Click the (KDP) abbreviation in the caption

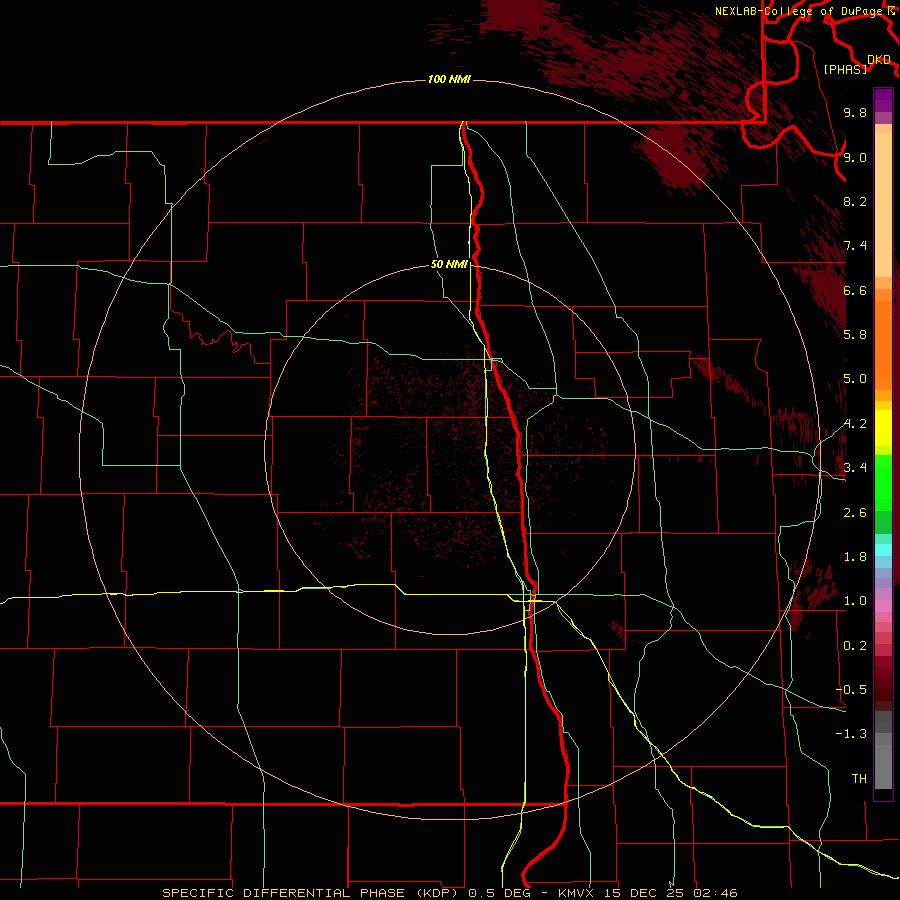coord(438,893)
